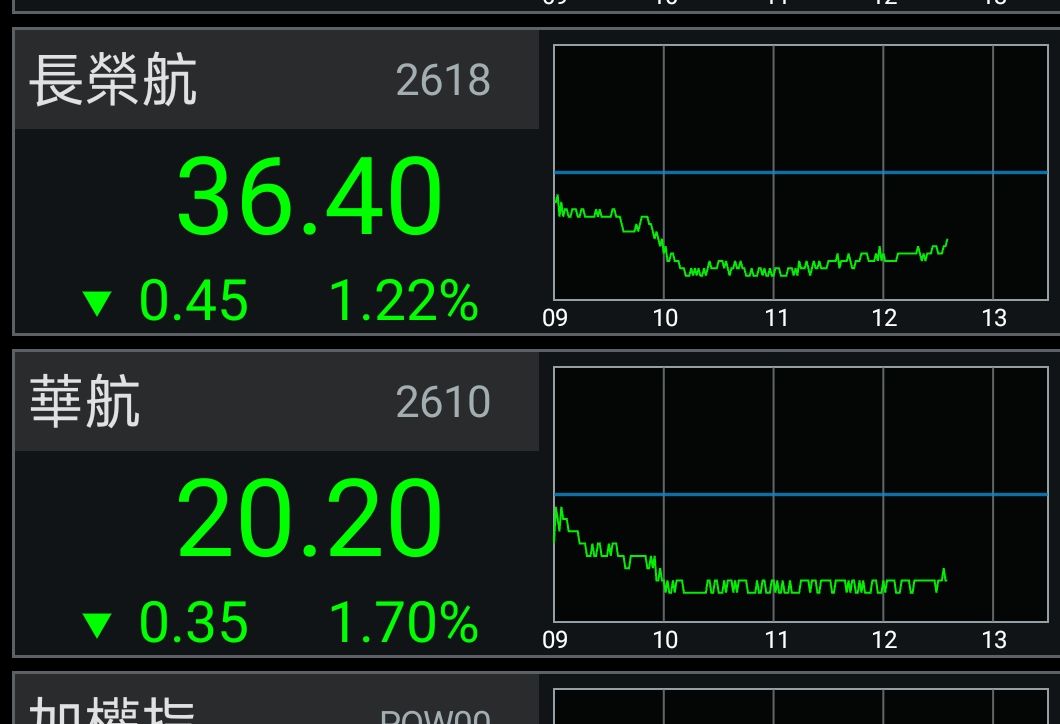Click the 12 hour marker on 華航 chart
Viewport: 1060px width, 724px height.
[884, 639]
